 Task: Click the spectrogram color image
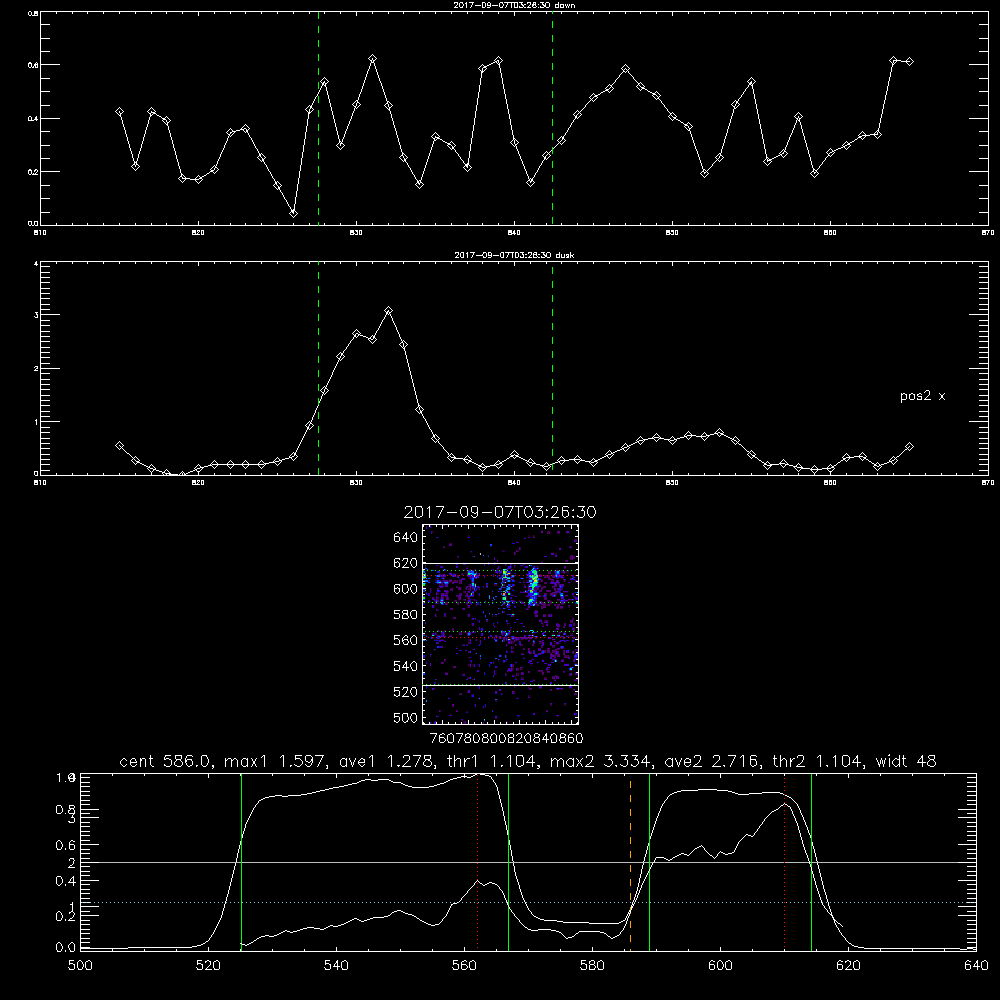pos(501,624)
